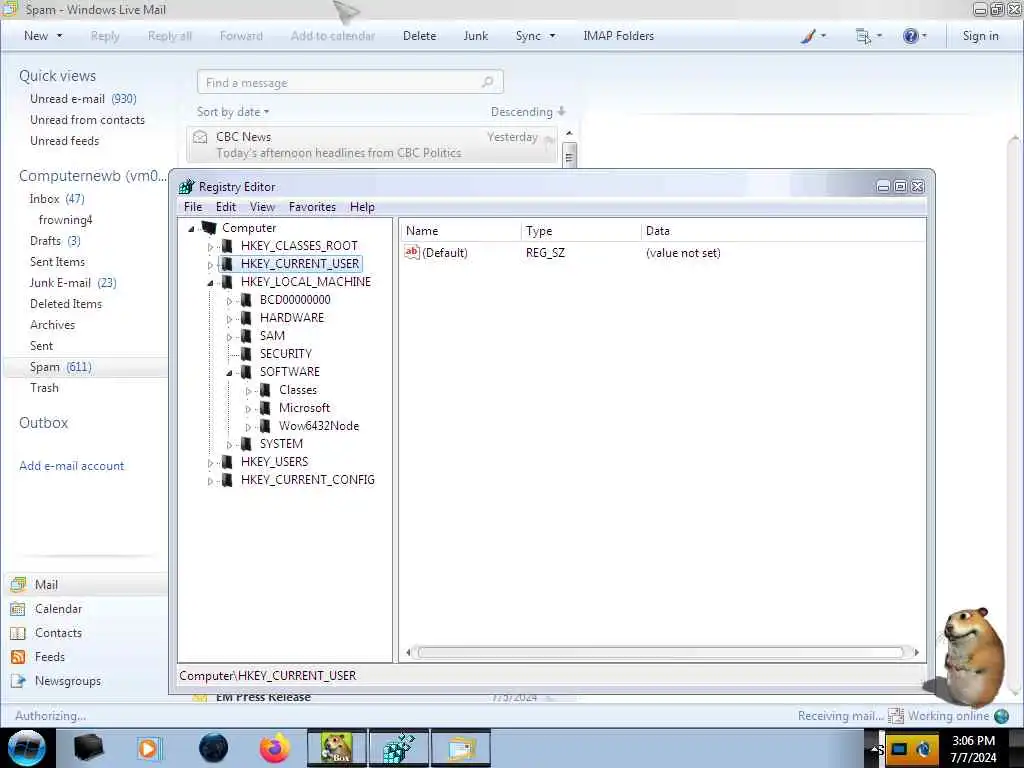Click the Delete button in Live Mail
The width and height of the screenshot is (1024, 768).
point(419,36)
